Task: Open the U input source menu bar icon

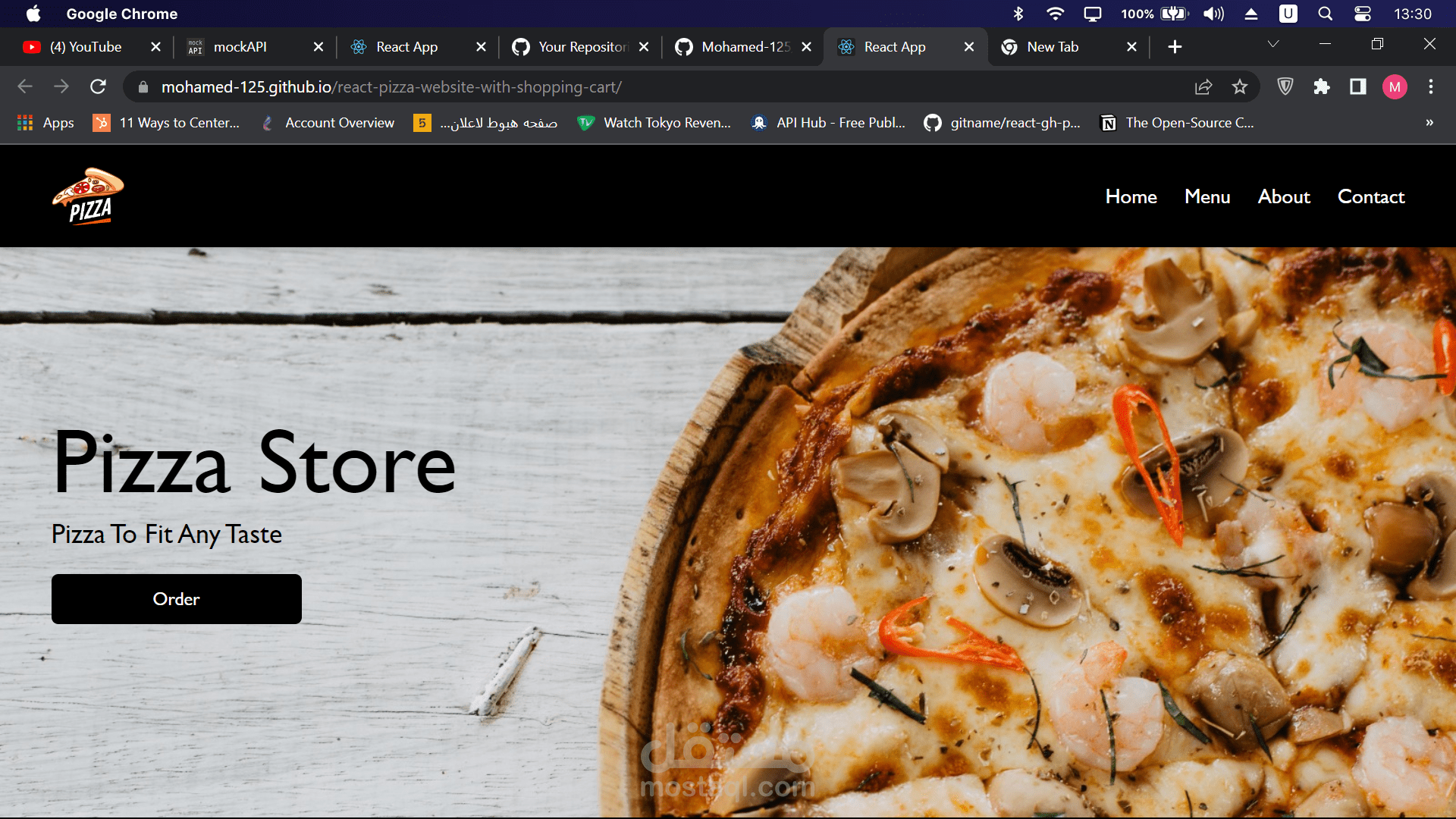Action: (x=1288, y=14)
